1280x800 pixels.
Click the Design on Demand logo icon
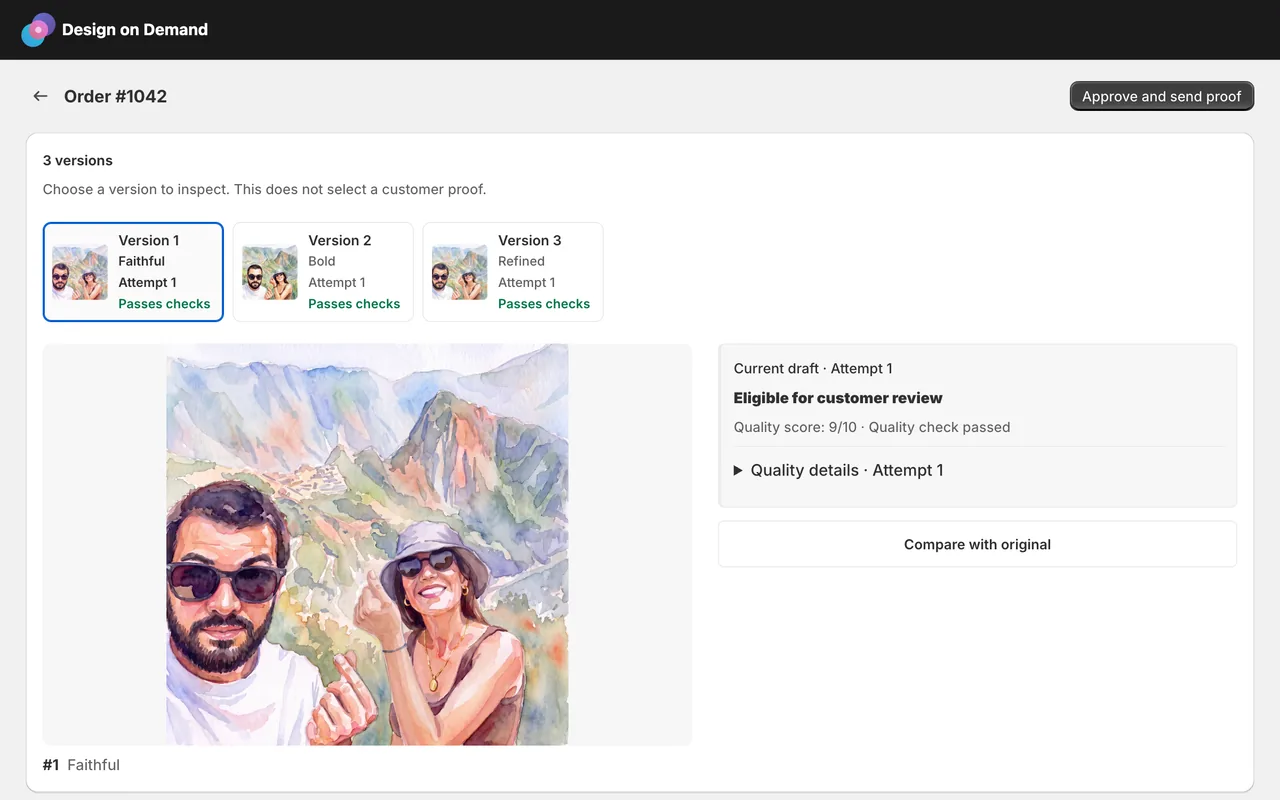[38, 30]
